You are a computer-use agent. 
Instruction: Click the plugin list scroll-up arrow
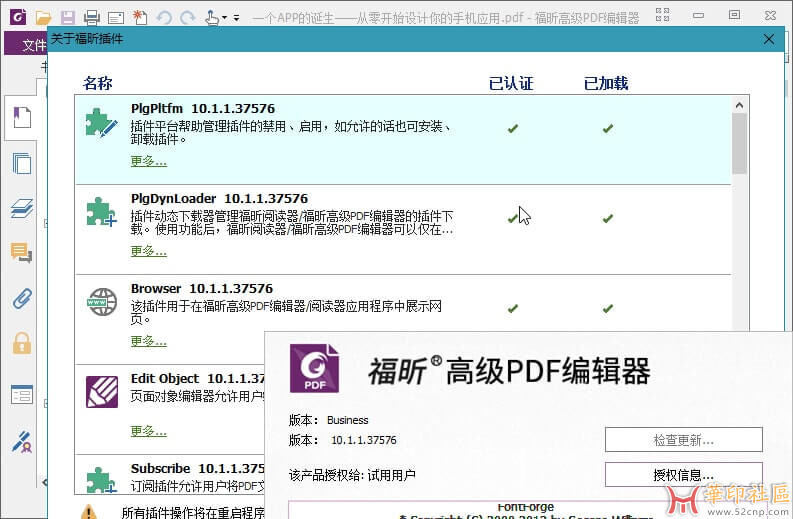739,105
